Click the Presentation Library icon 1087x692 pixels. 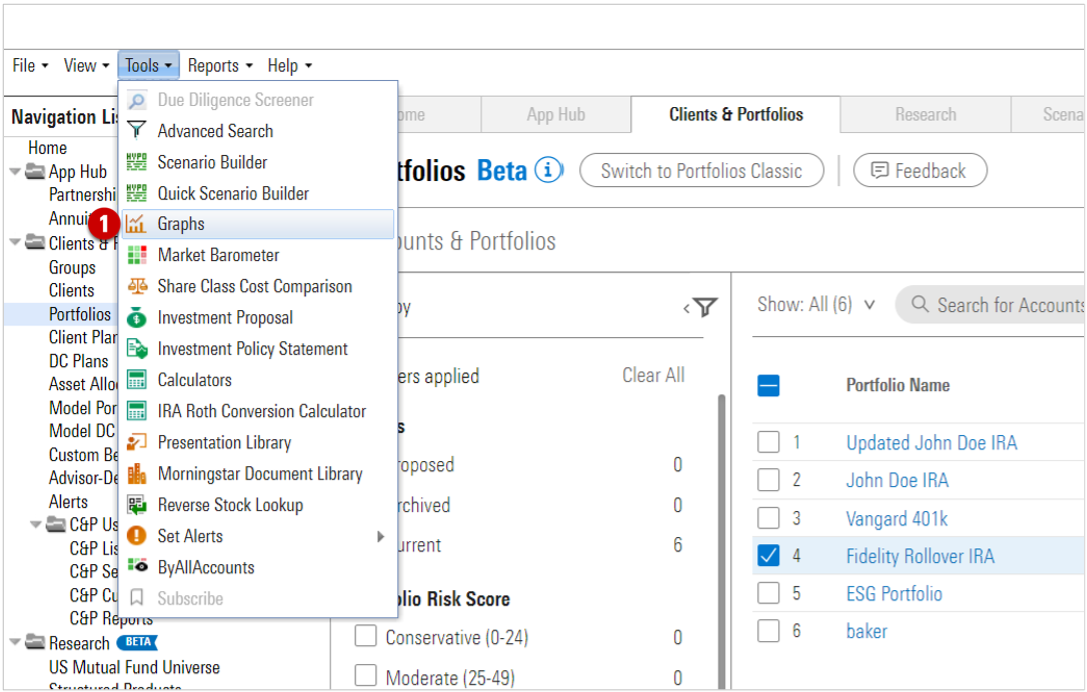coord(137,442)
